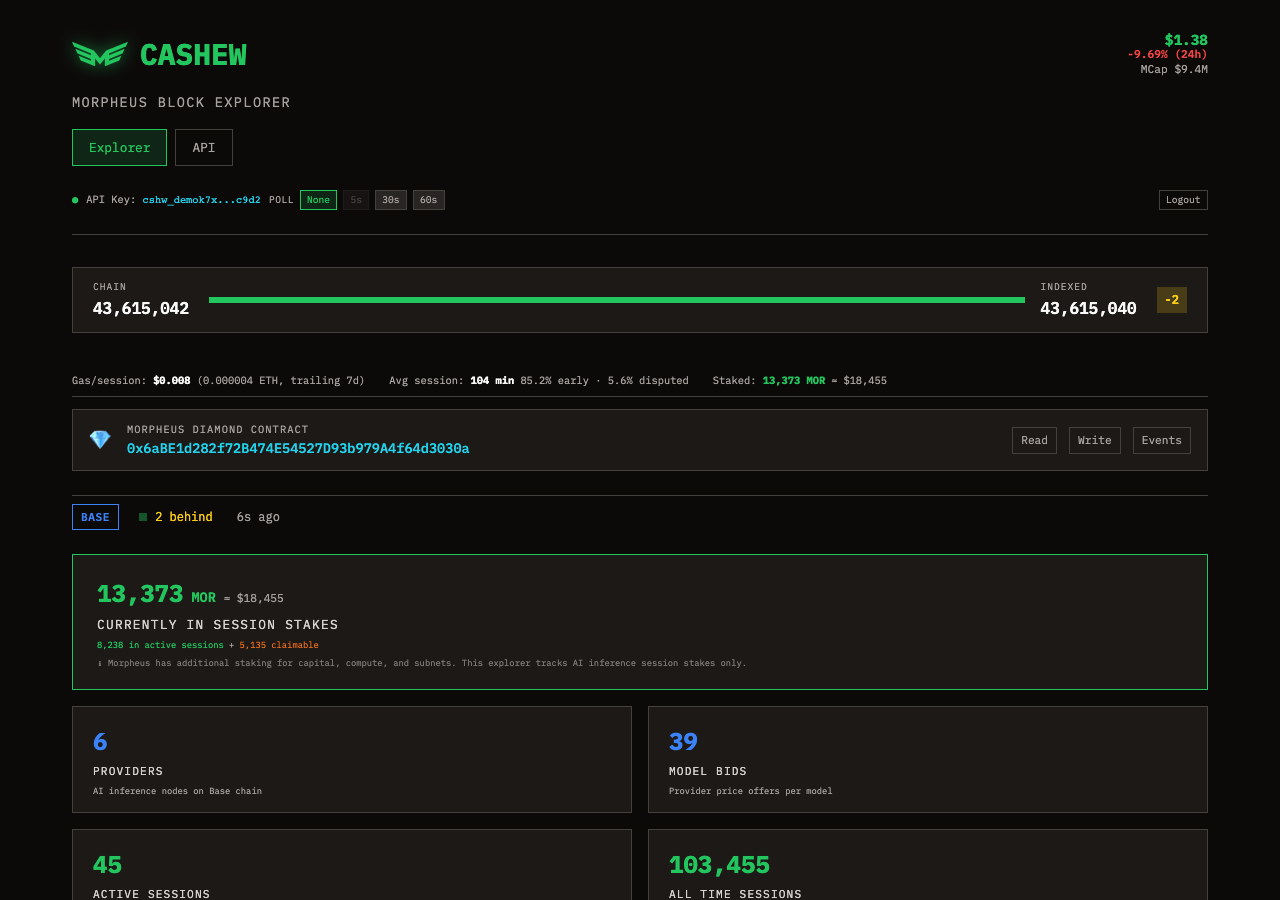This screenshot has height=900, width=1280.
Task: View contract Events
Action: 1161,440
